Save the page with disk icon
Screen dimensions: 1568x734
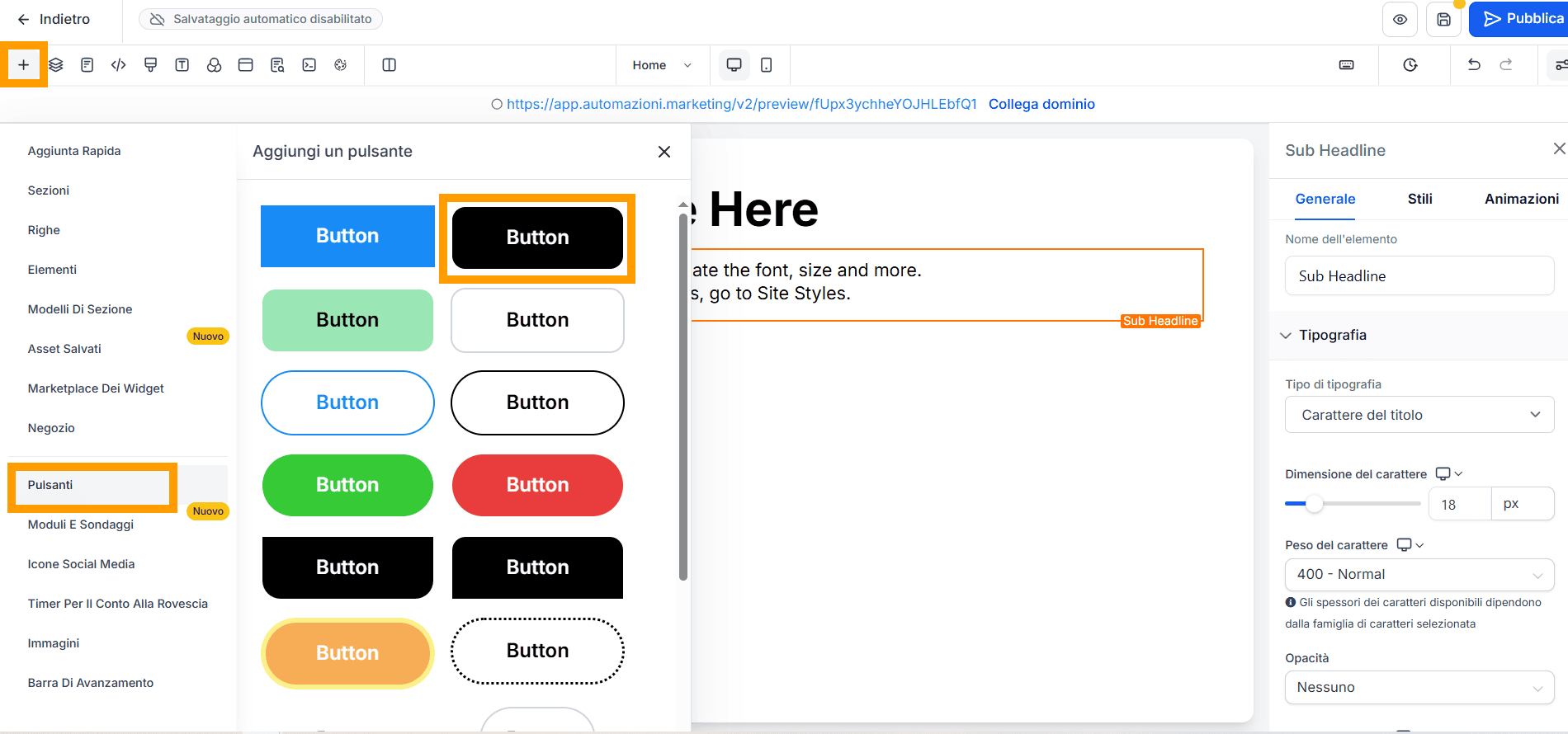1444,20
